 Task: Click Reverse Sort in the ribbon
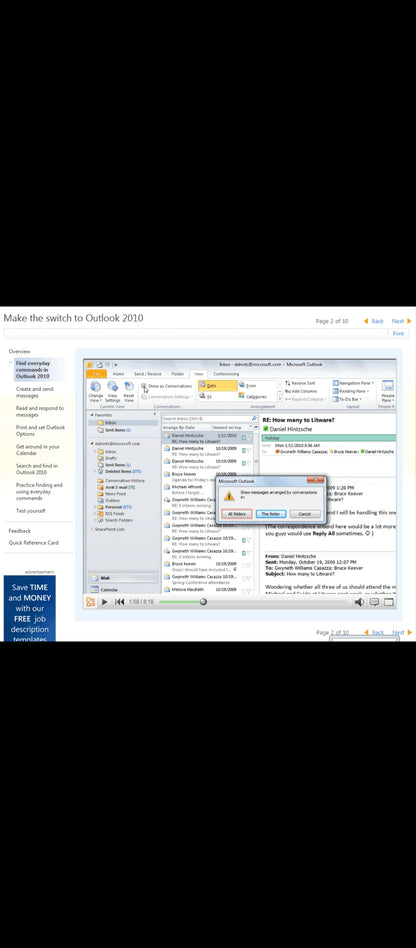(x=300, y=383)
